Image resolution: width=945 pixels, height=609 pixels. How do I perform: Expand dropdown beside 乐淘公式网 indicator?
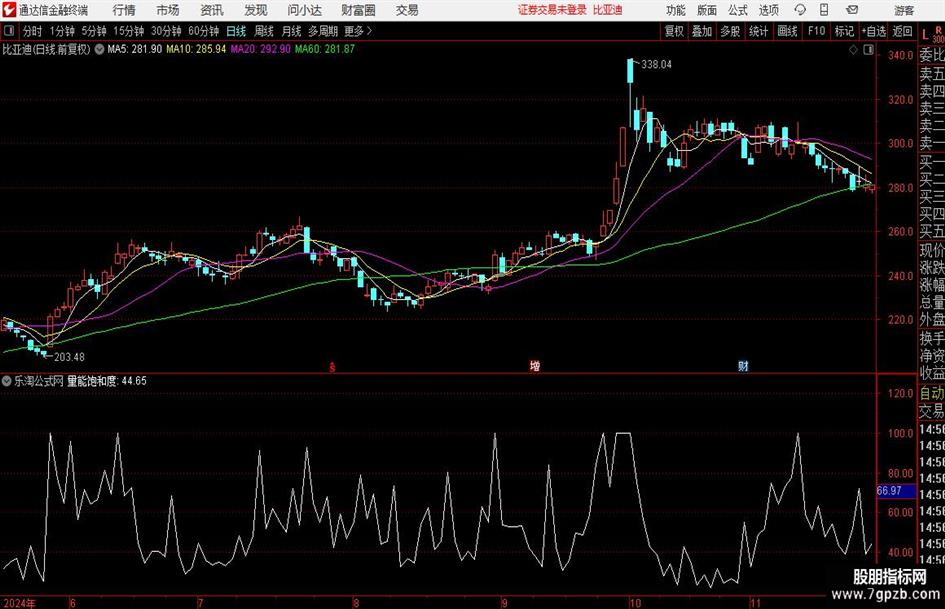7,381
